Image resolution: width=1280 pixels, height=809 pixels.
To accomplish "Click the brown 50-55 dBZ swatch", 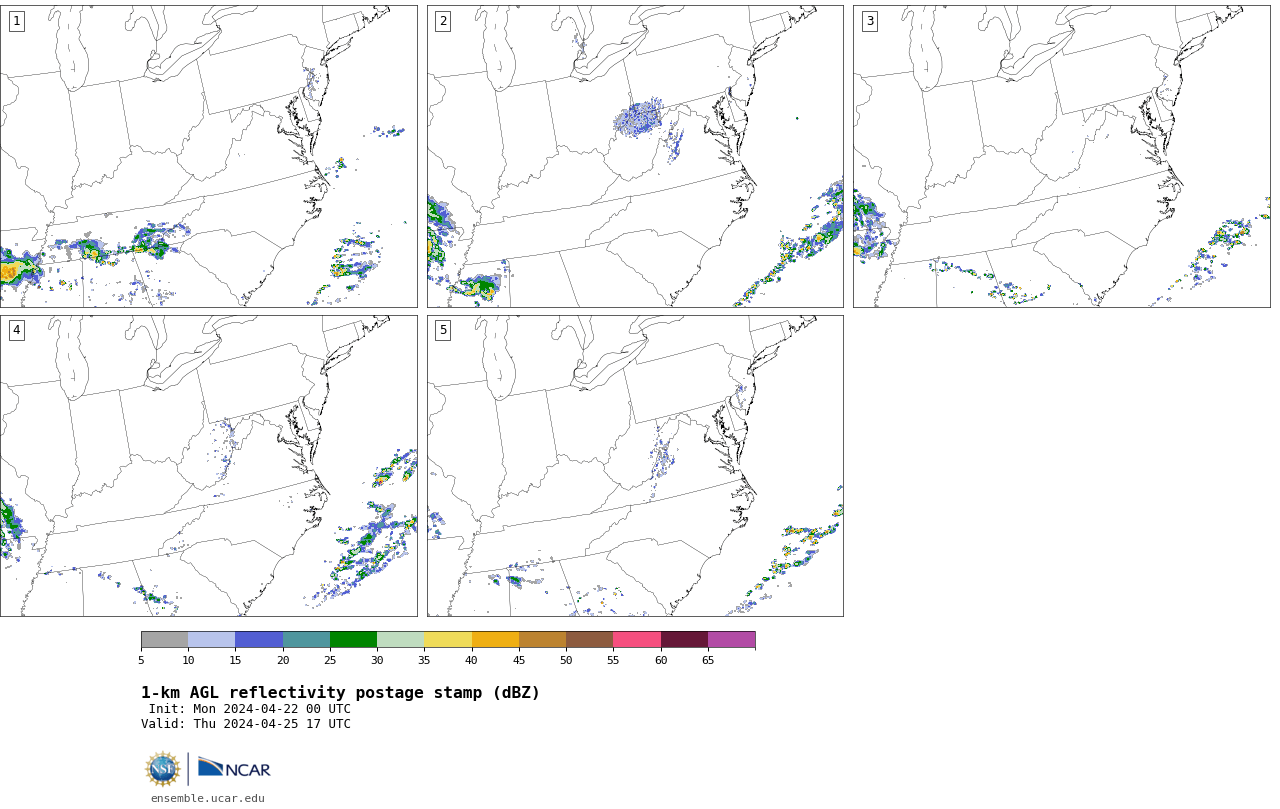I will [x=590, y=640].
